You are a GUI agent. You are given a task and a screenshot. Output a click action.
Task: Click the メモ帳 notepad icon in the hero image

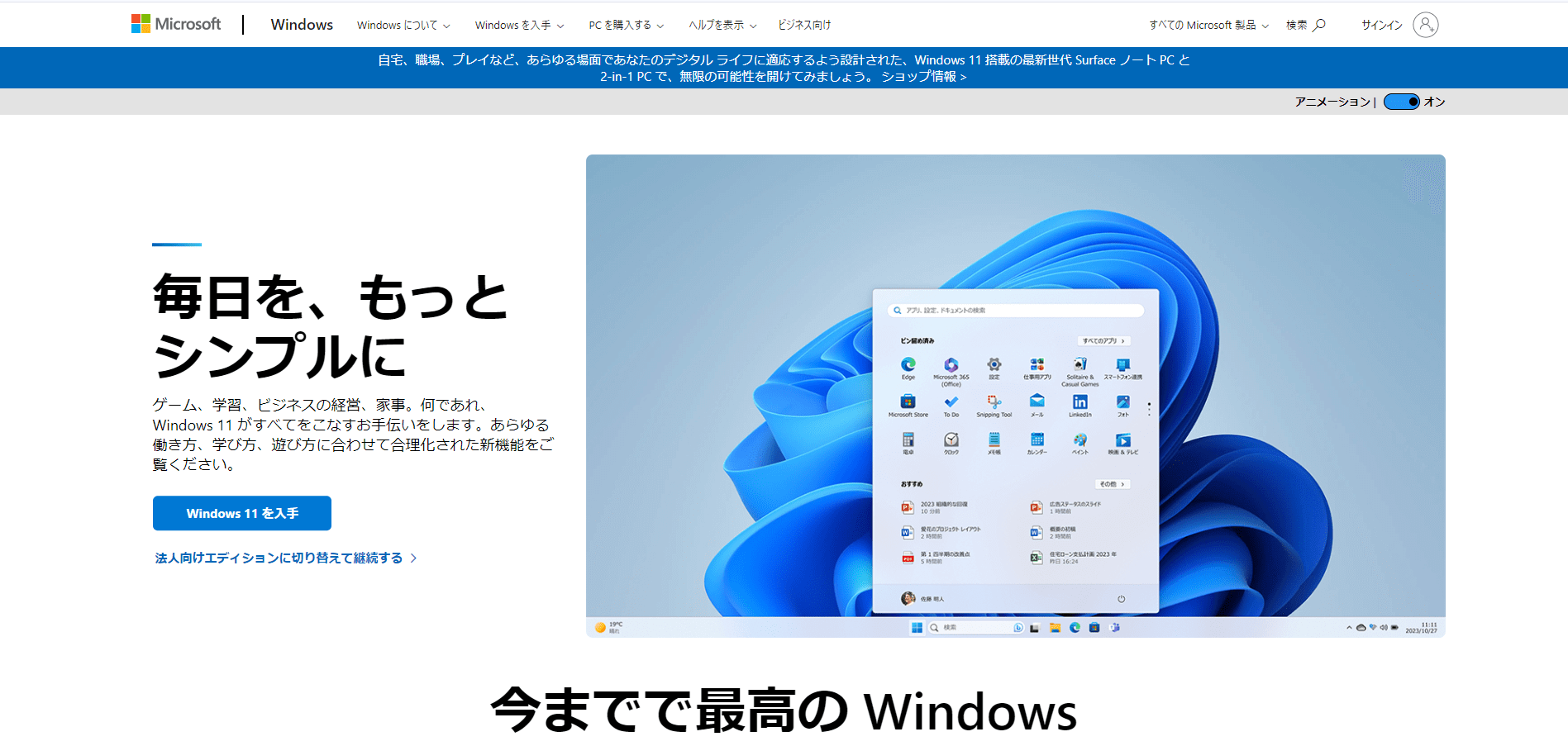coord(994,440)
